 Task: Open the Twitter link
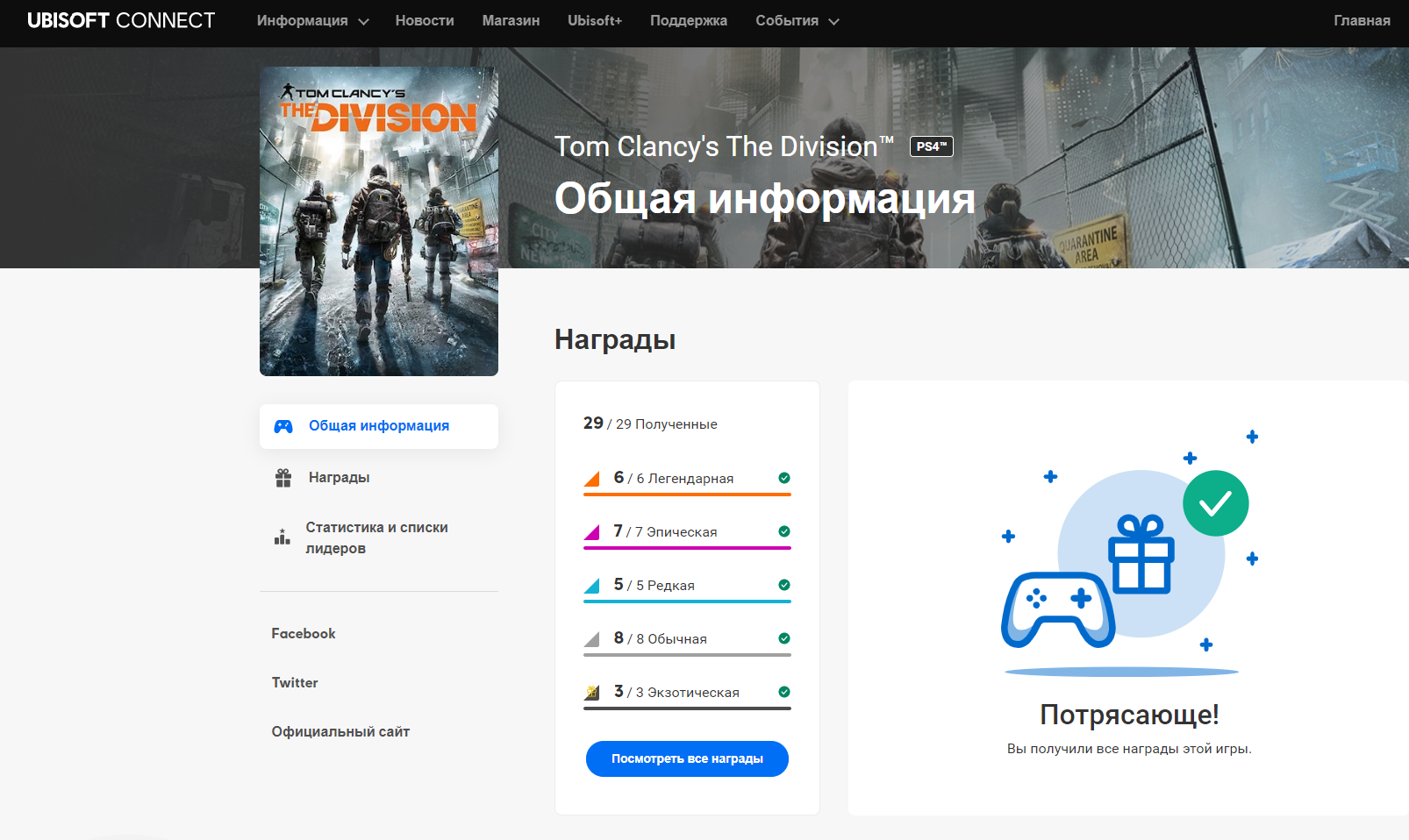pyautogui.click(x=295, y=682)
